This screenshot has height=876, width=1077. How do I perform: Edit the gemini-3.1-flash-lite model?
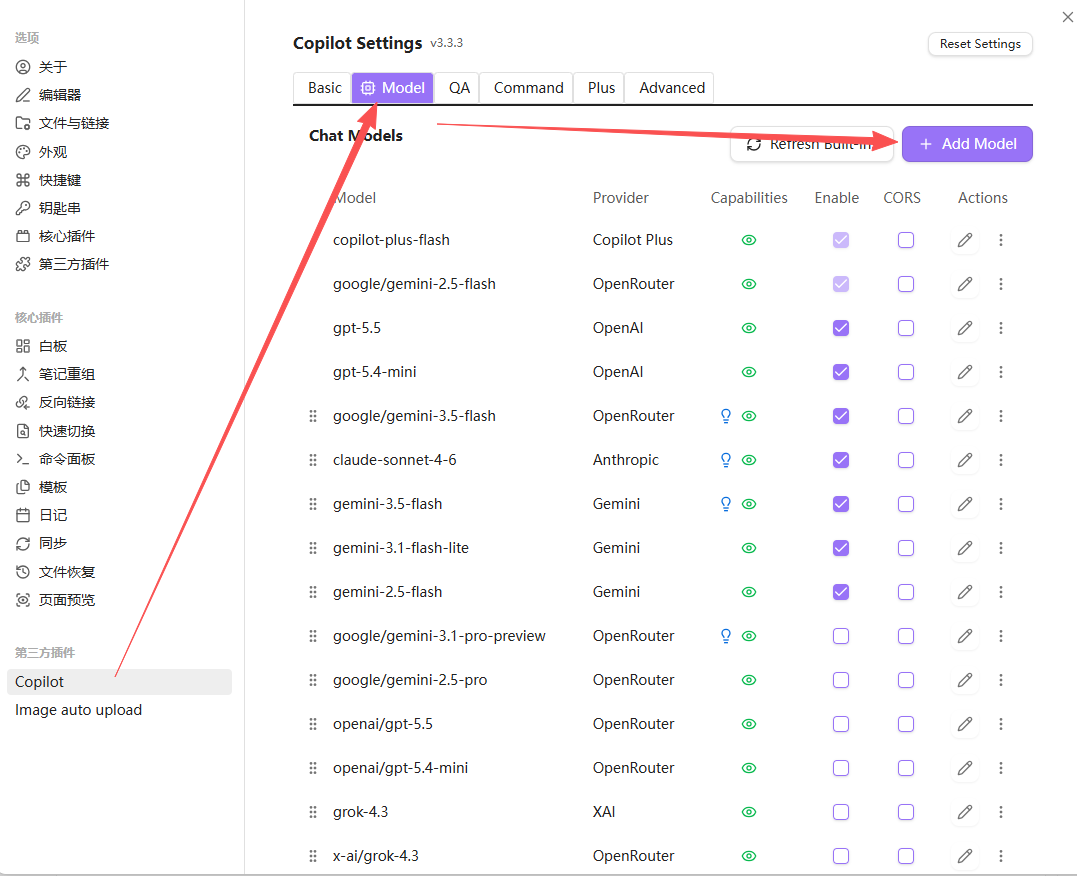coord(965,548)
